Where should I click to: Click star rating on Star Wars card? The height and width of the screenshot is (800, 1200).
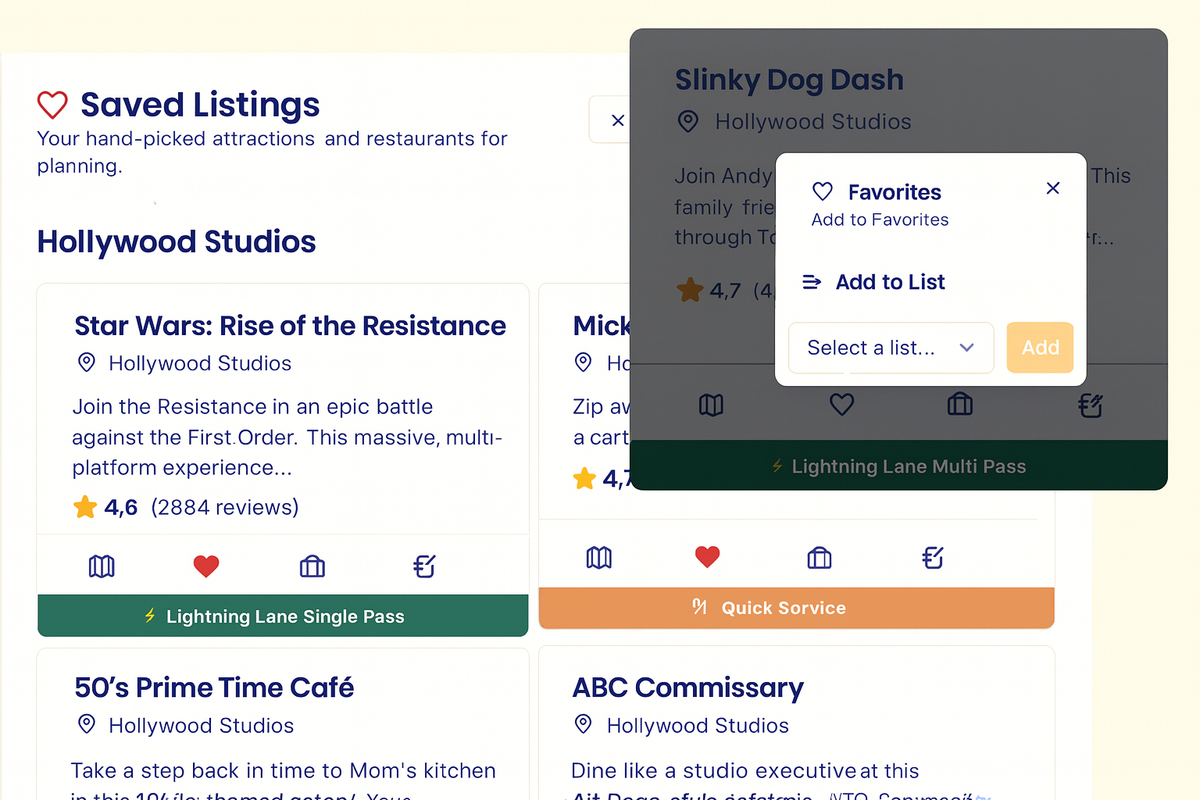85,508
